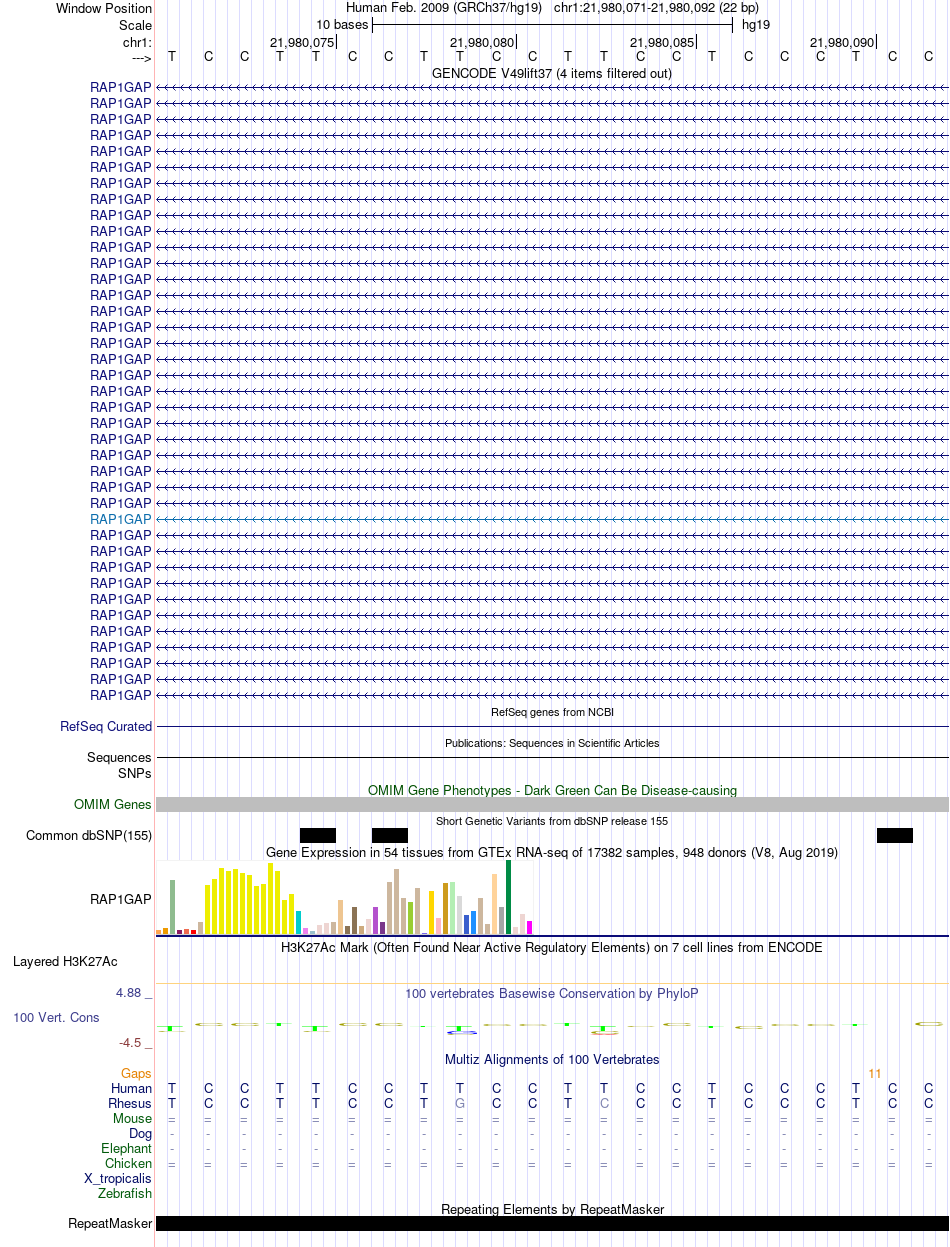This screenshot has height=1247, width=950.
Task: Click the 'RefSeq genes from NCBI' title
Action: point(552,712)
